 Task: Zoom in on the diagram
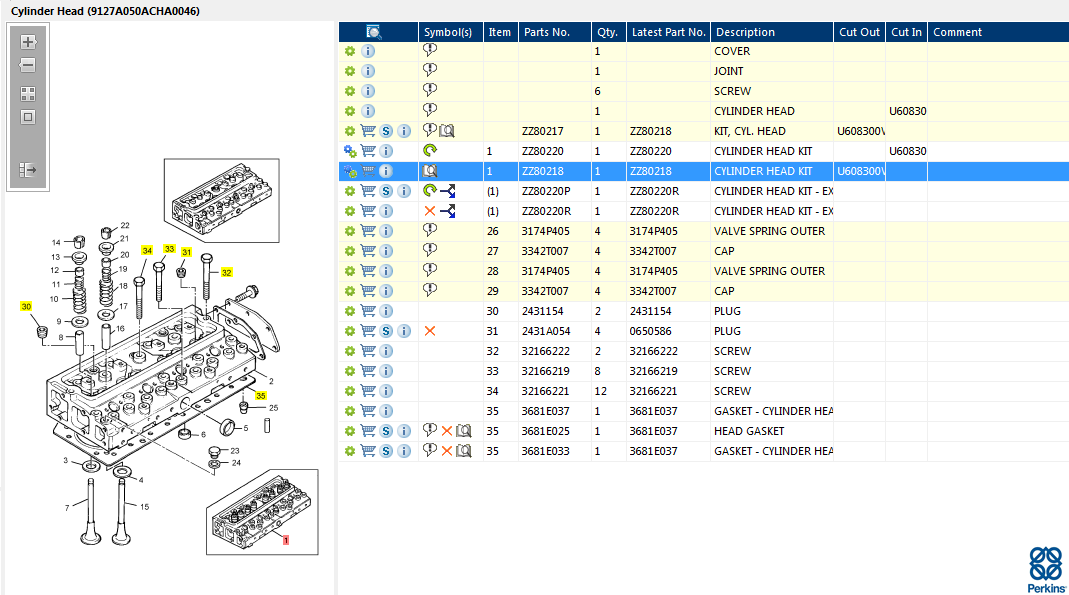(28, 42)
